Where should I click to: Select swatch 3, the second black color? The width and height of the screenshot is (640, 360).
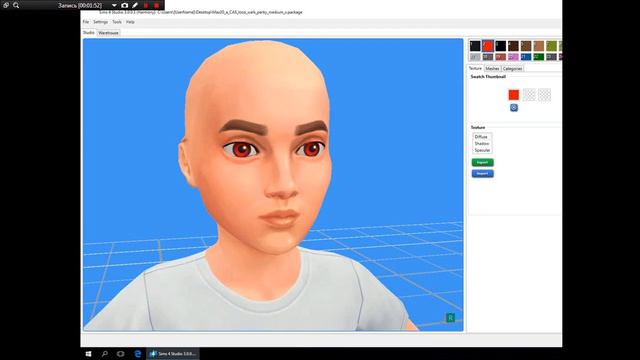[x=500, y=46]
